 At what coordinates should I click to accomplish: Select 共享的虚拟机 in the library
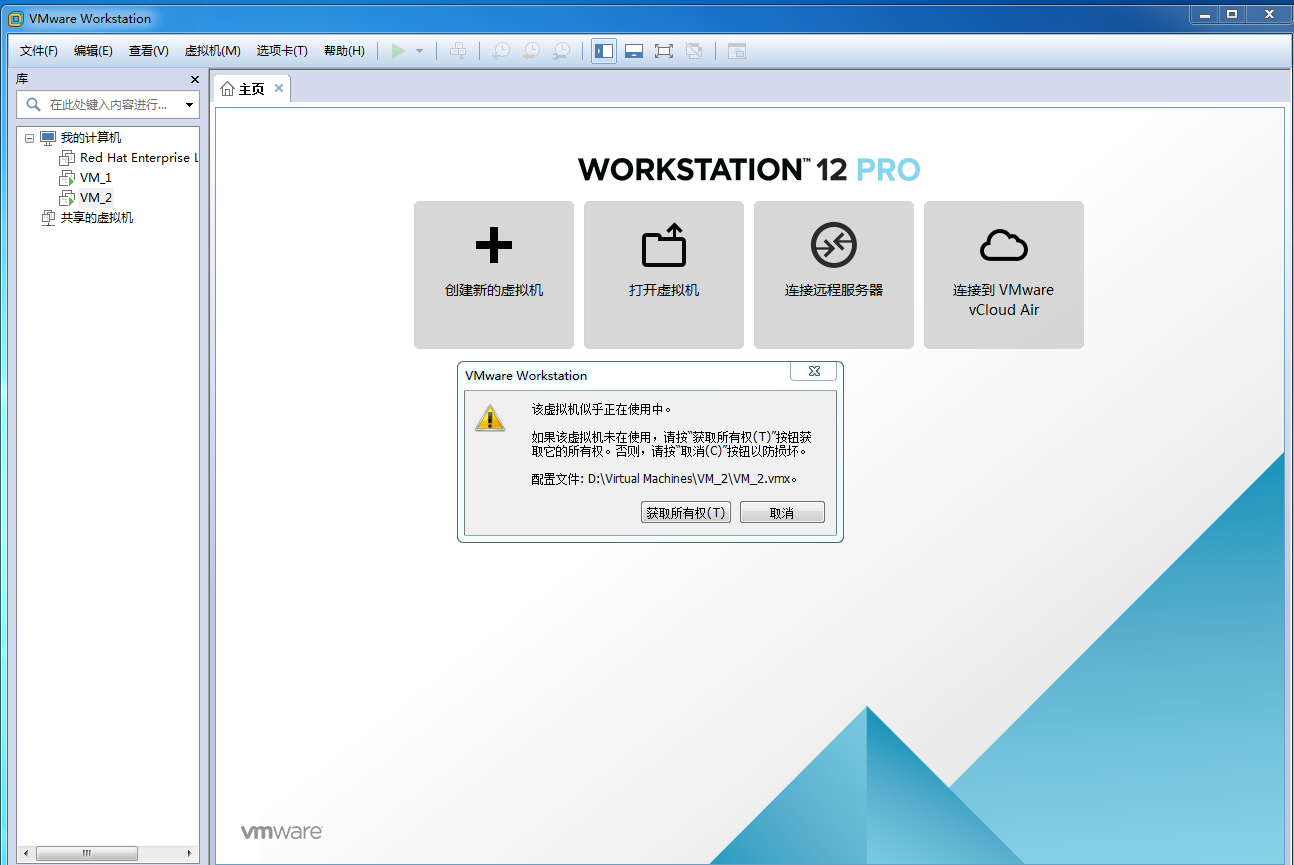point(97,218)
